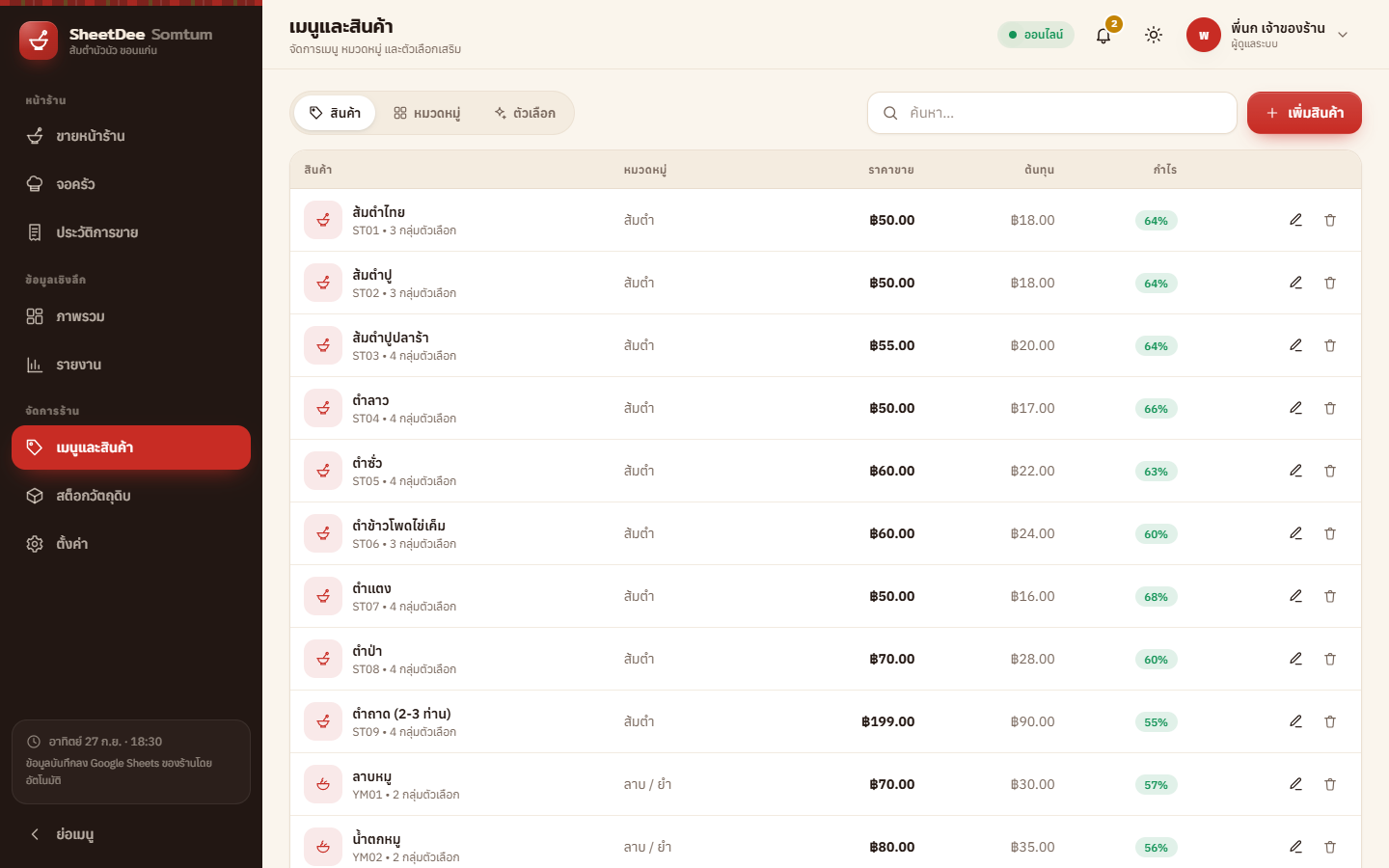Open notifications bell

(1103, 36)
